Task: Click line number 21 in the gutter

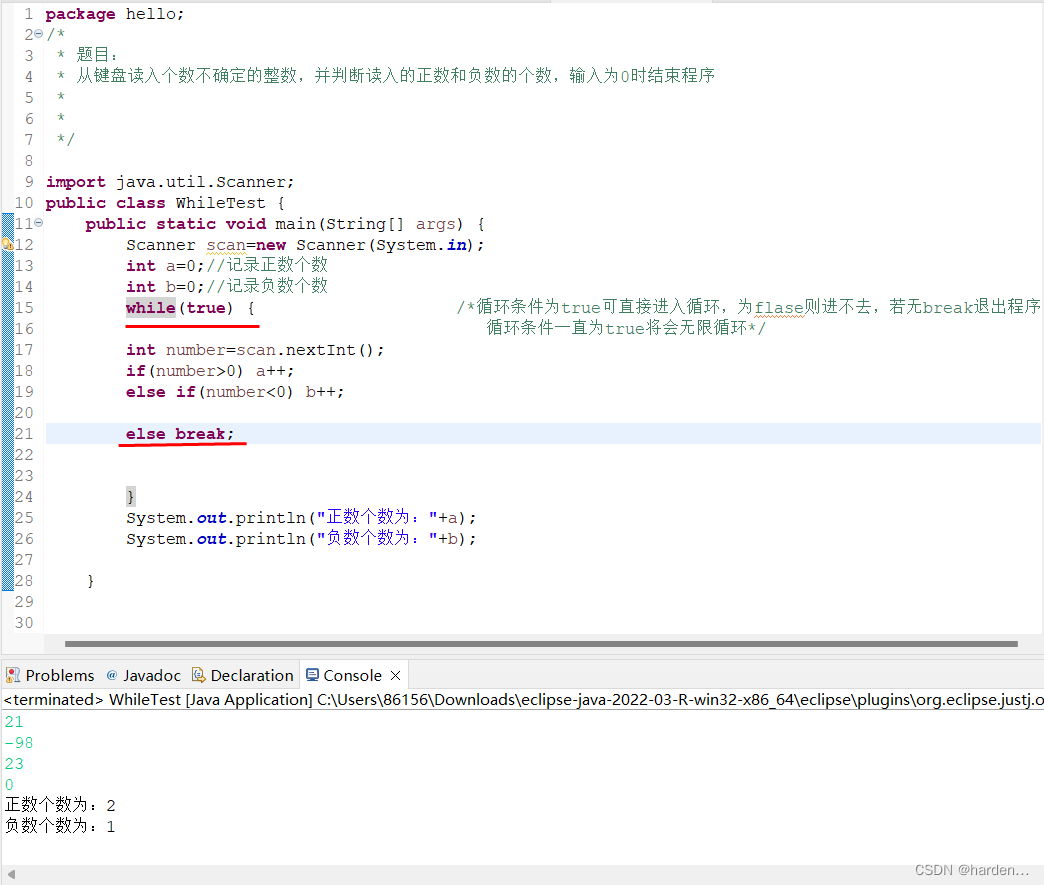Action: coord(23,434)
